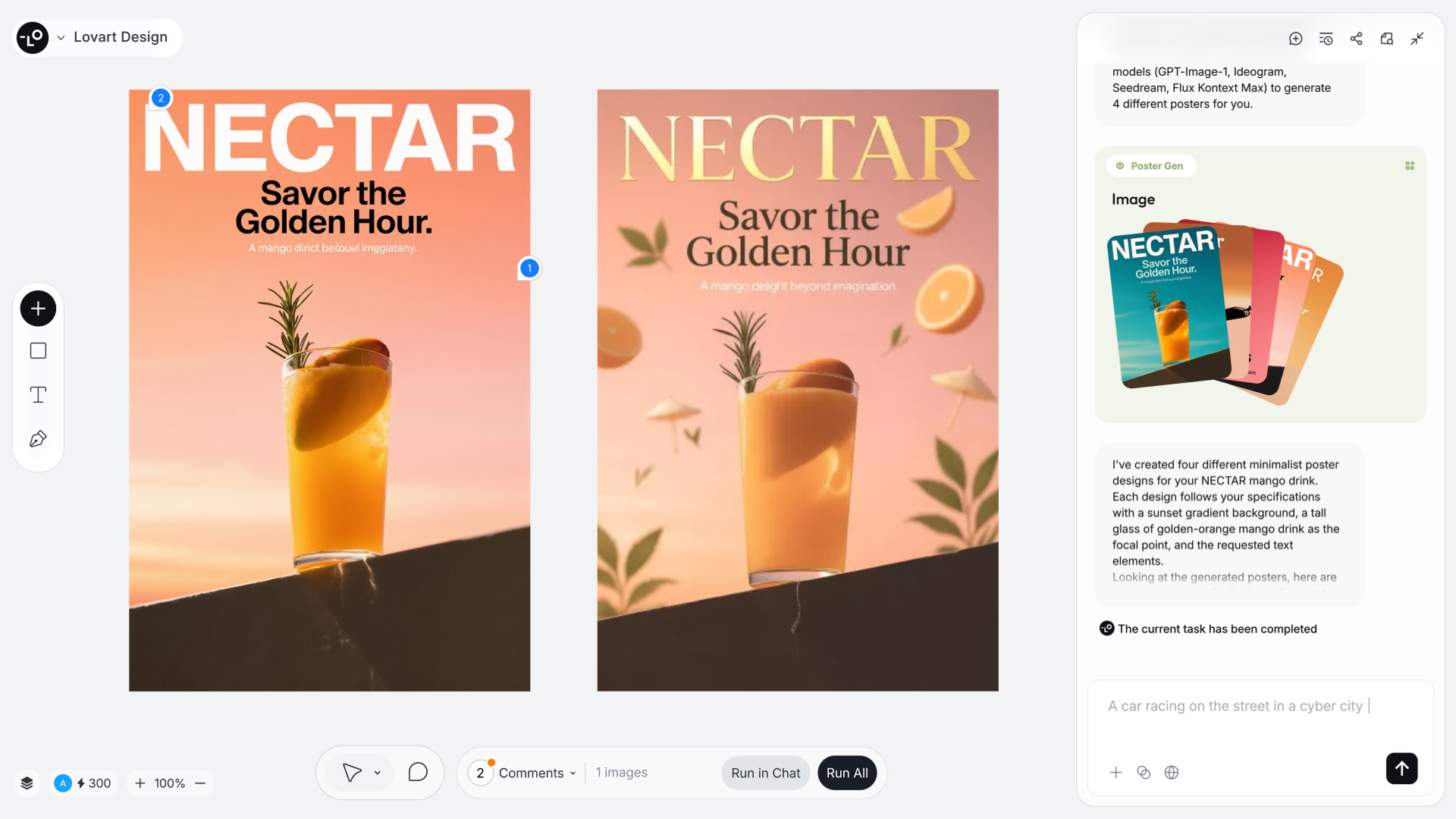Select the rectangle frame tool
Image resolution: width=1456 pixels, height=819 pixels.
click(38, 351)
